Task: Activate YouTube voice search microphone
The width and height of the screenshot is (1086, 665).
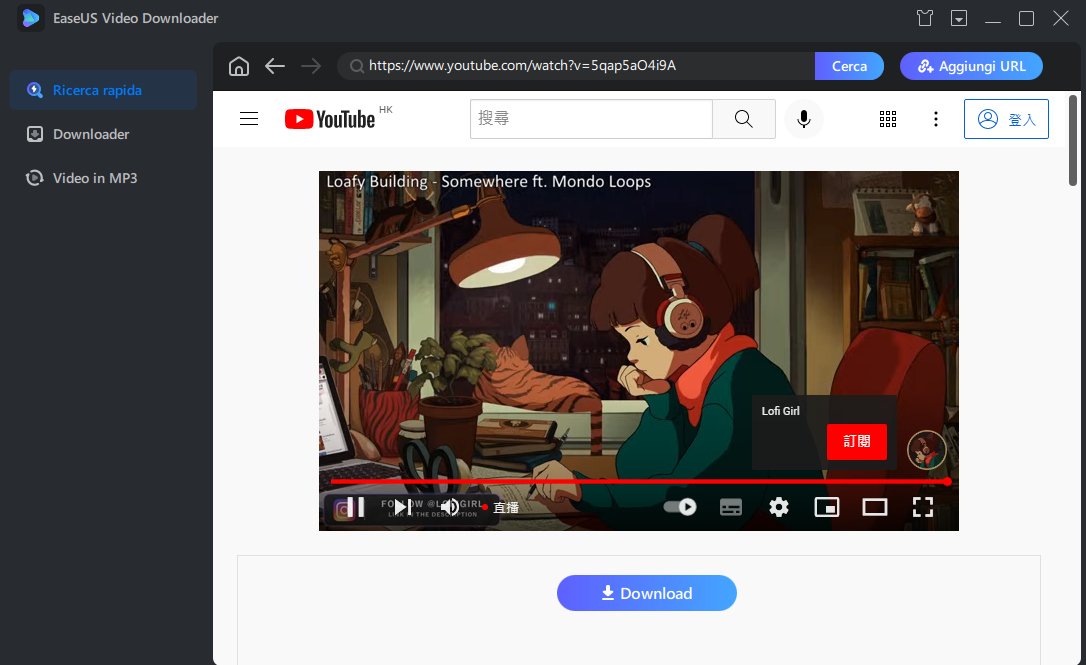Action: 803,119
